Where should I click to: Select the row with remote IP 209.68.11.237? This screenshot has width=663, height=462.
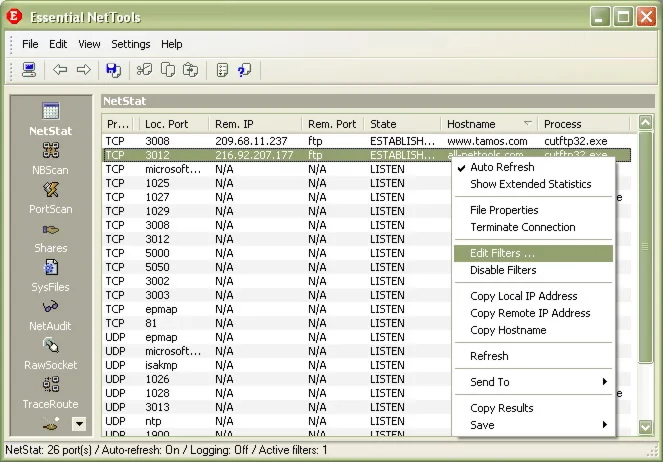251,141
